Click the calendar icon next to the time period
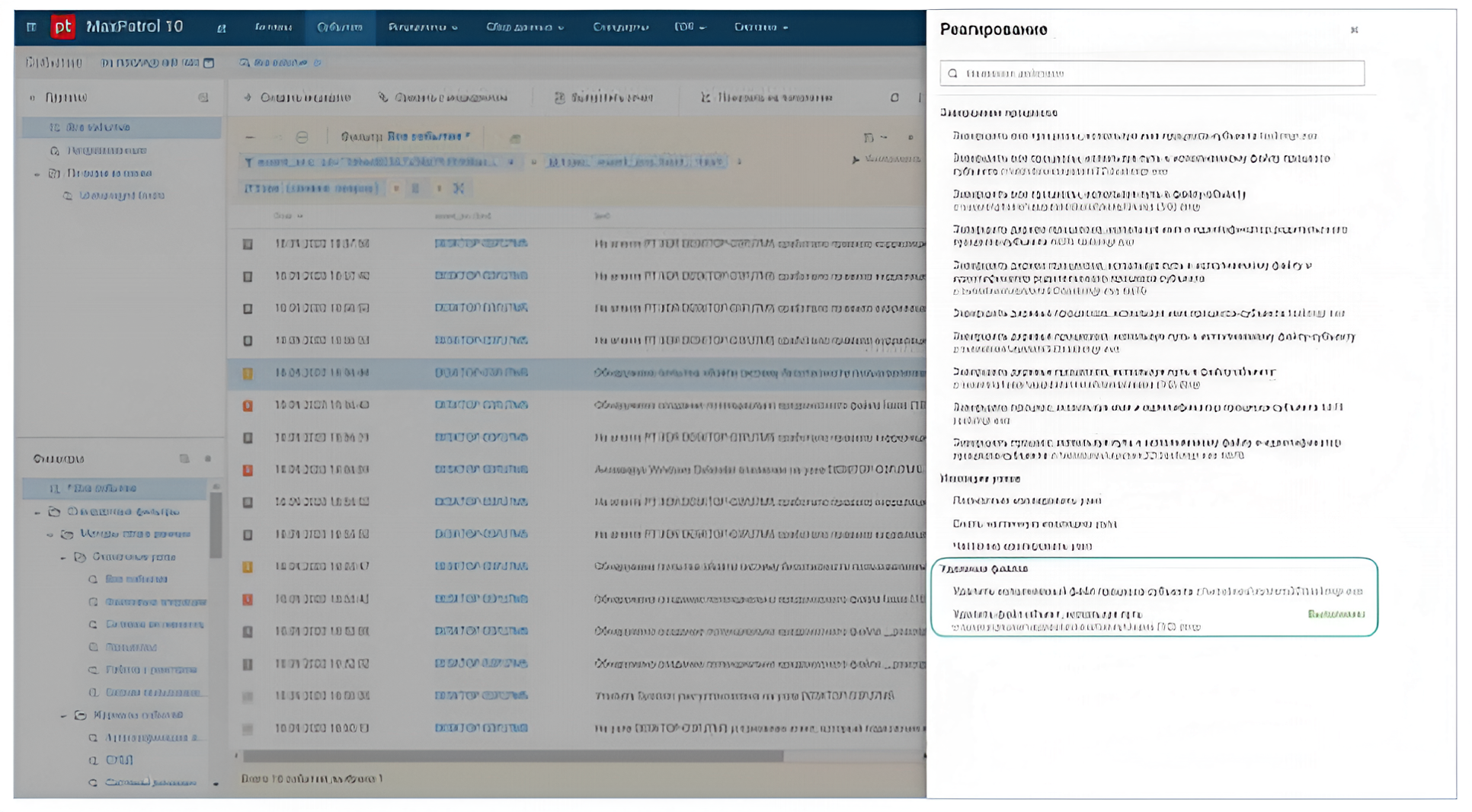Image resolution: width=1472 pixels, height=812 pixels. [x=209, y=62]
